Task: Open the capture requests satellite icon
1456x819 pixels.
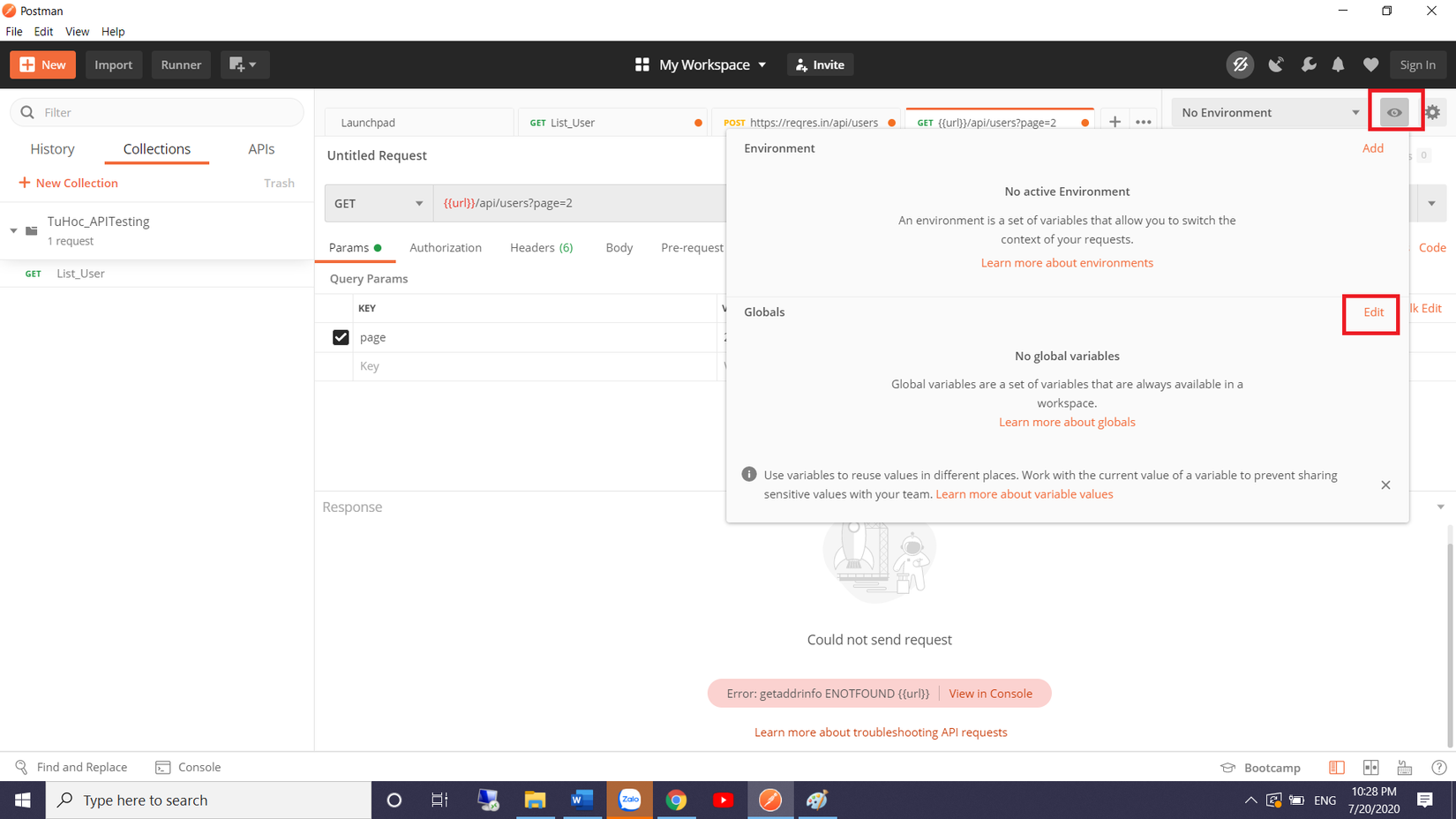Action: [x=1275, y=64]
